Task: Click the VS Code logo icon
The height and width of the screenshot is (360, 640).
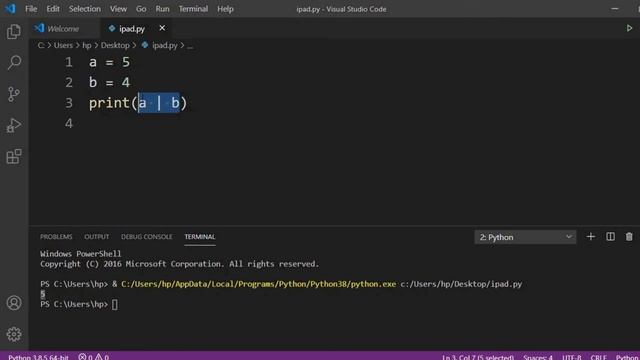Action: click(x=10, y=9)
